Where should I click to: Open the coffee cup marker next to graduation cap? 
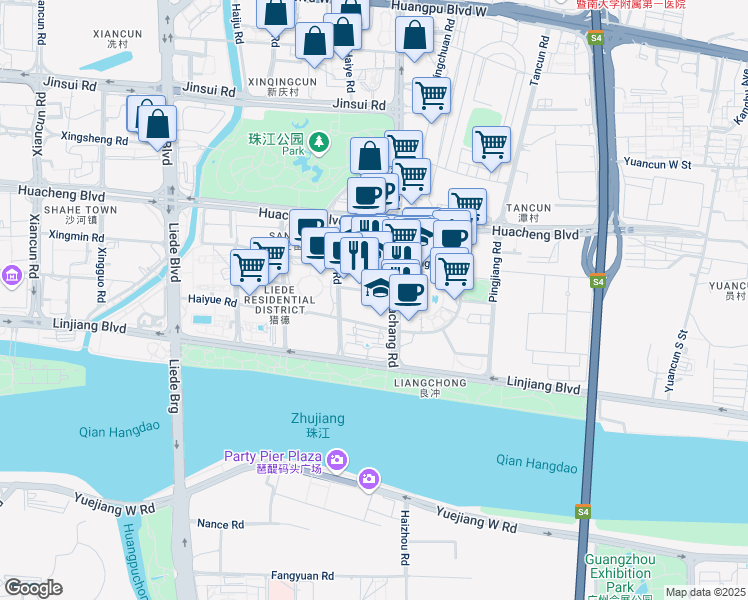click(x=408, y=297)
